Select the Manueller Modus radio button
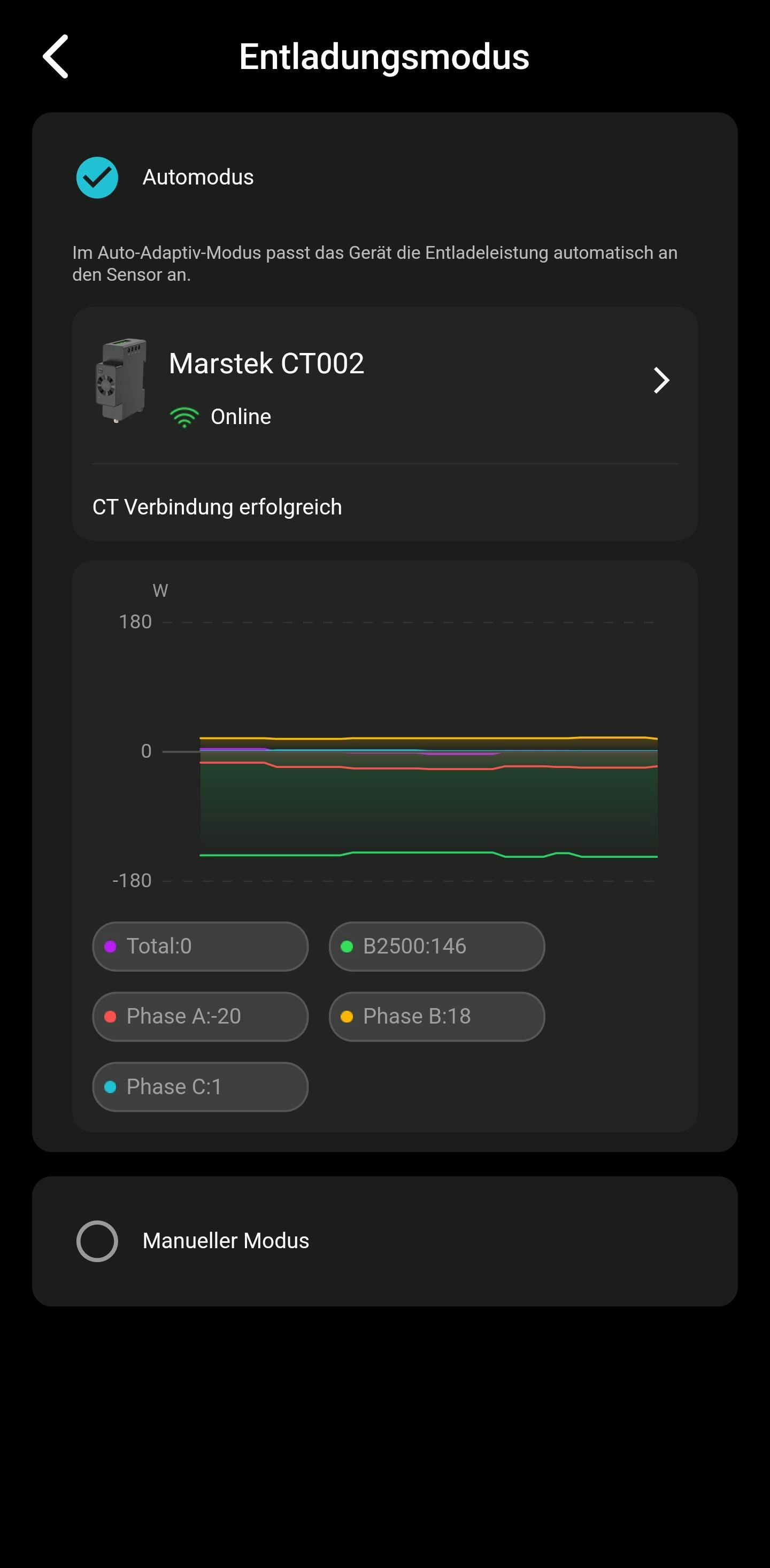The height and width of the screenshot is (1568, 770). click(97, 1241)
